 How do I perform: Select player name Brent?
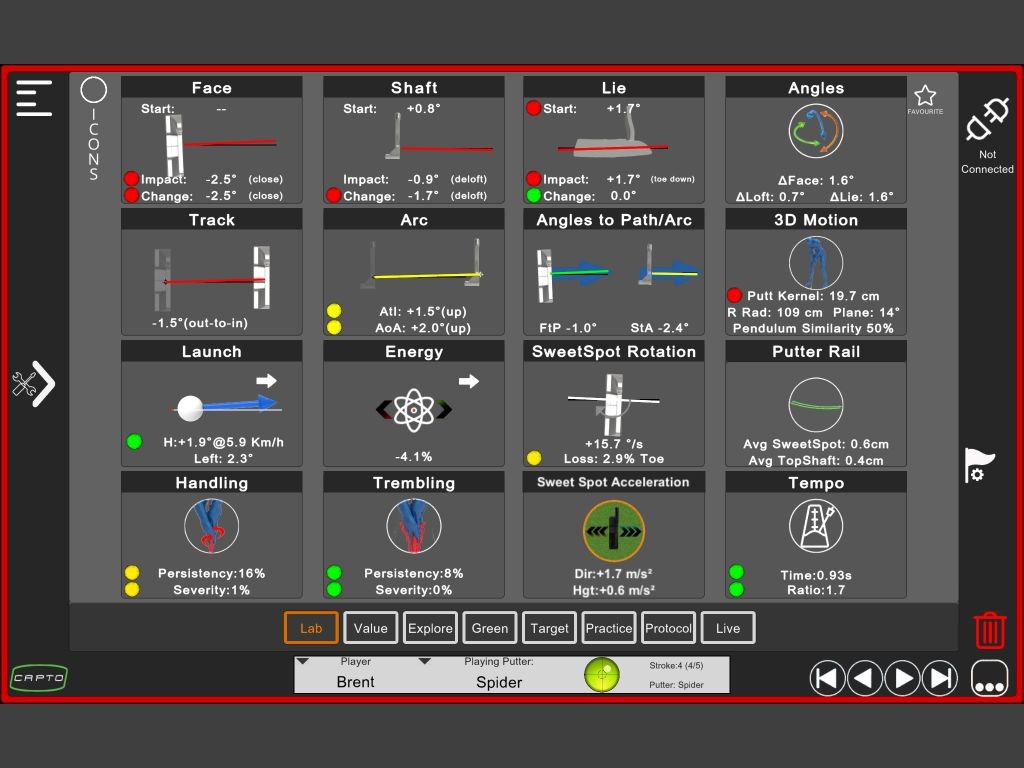point(355,682)
